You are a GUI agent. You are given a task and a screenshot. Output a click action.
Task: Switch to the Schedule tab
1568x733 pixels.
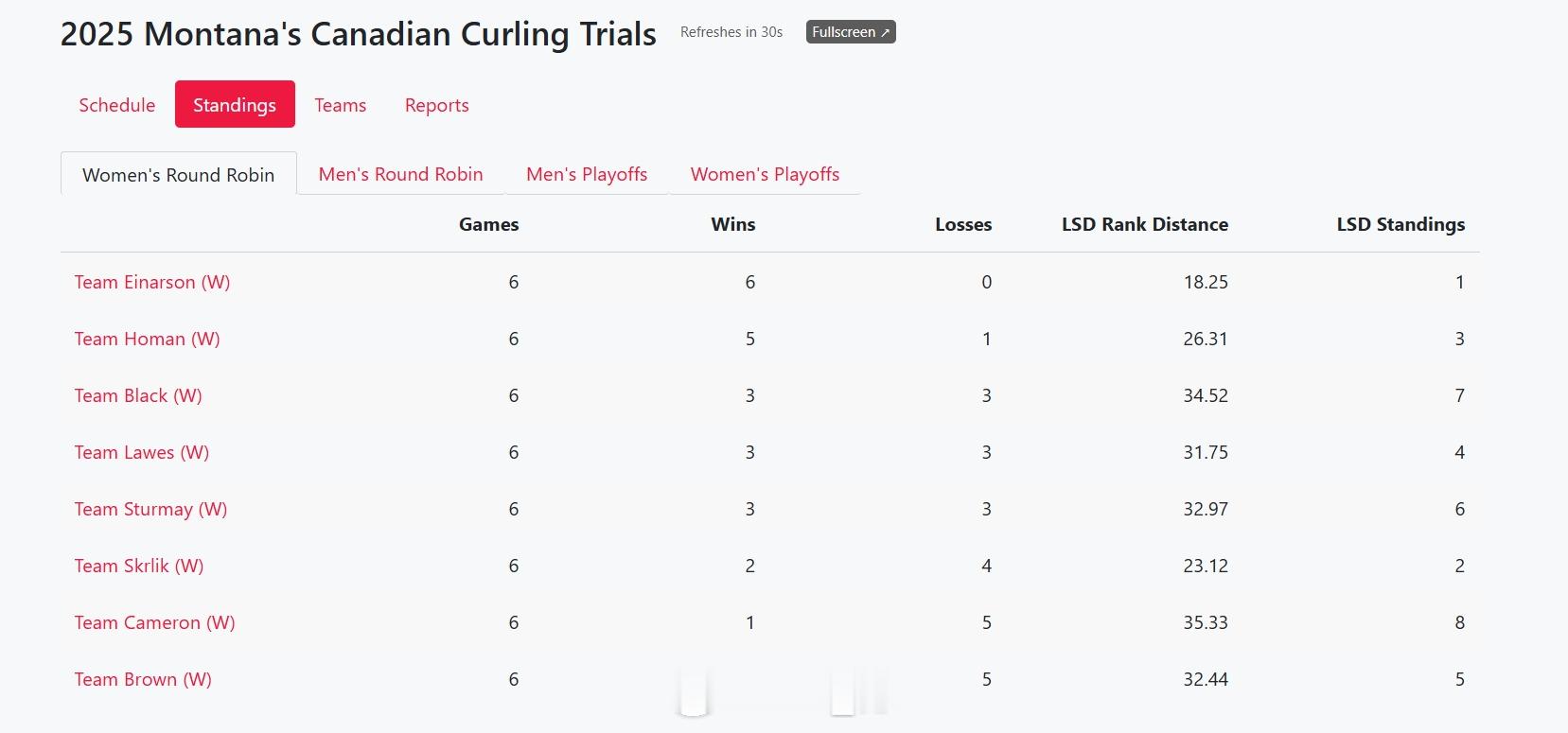tap(116, 105)
